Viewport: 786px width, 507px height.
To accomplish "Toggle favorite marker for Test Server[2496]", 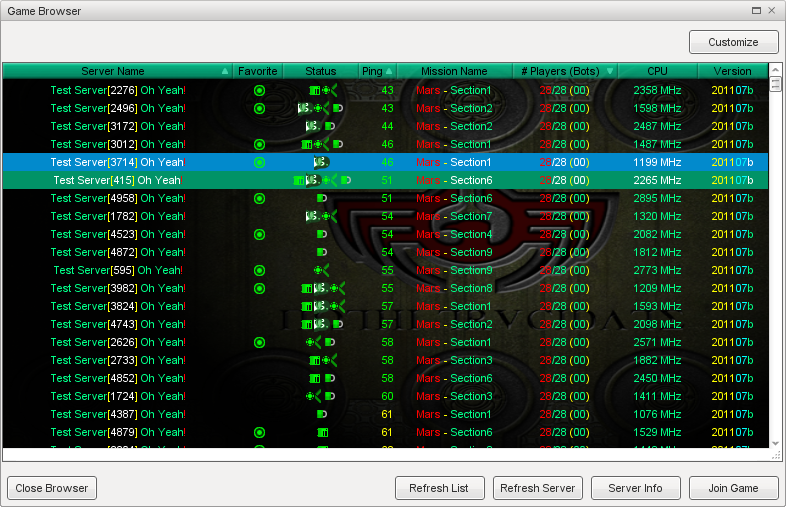I will coord(259,108).
